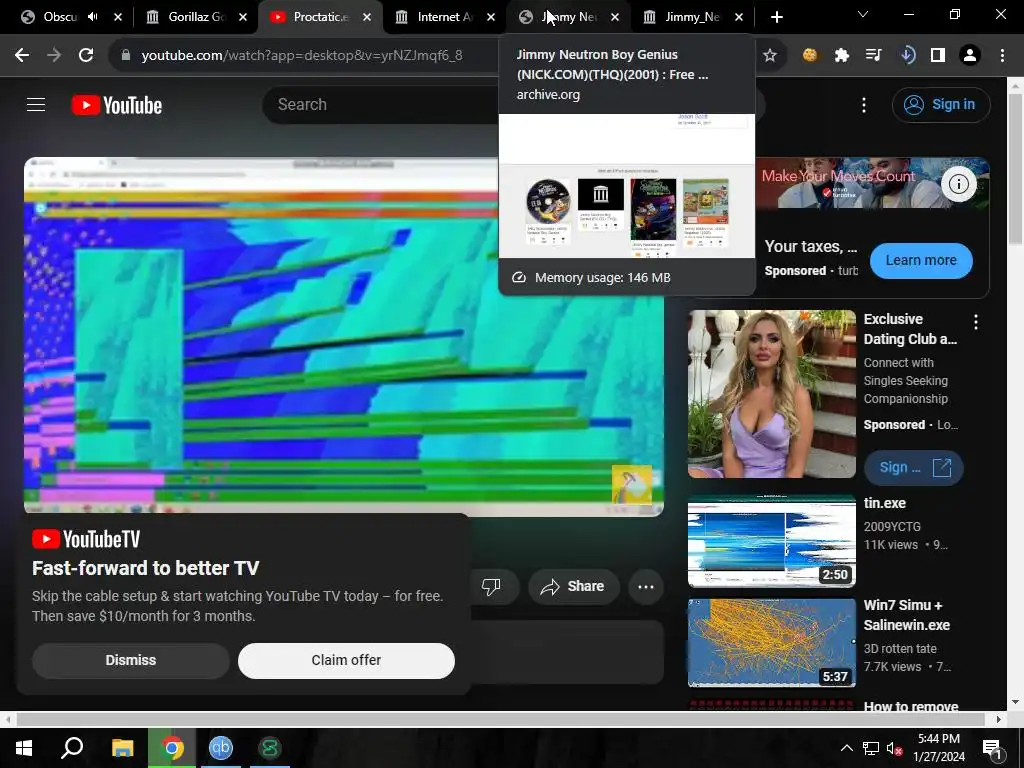1024x768 pixels.
Task: Click the address bar URL
Action: click(302, 56)
